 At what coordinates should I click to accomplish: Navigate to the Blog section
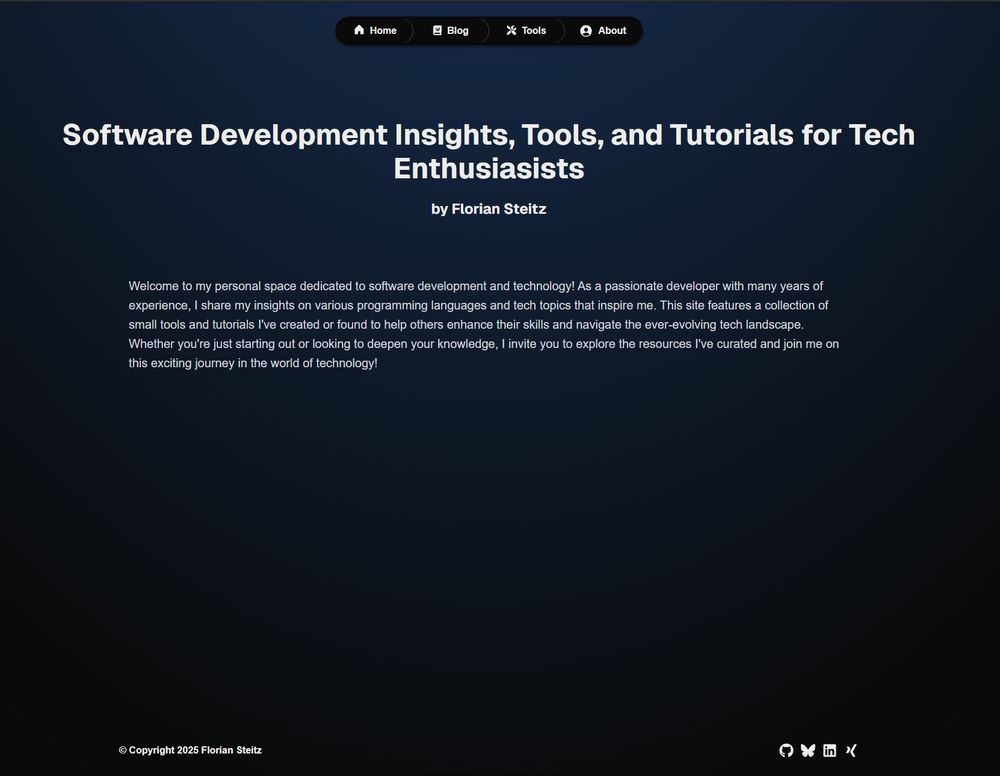tap(452, 30)
